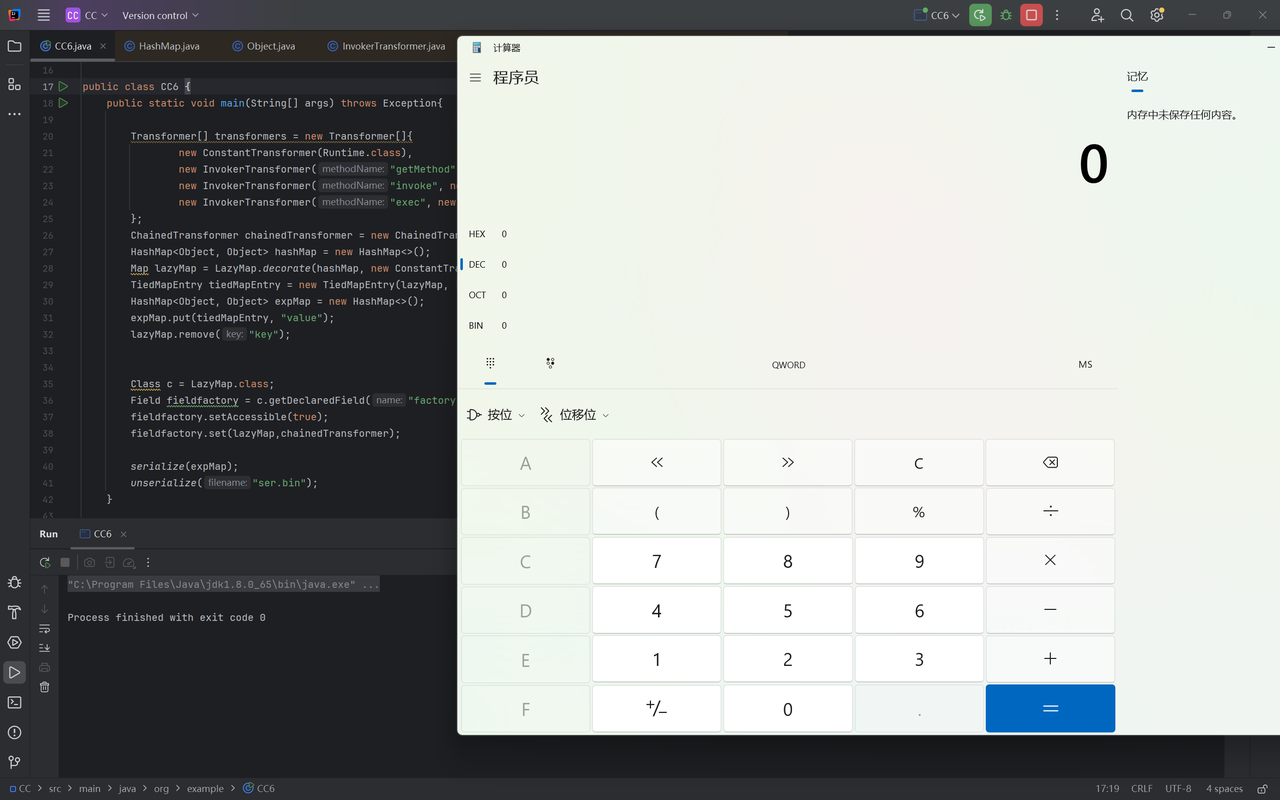Click the number 7 key

click(x=656, y=560)
